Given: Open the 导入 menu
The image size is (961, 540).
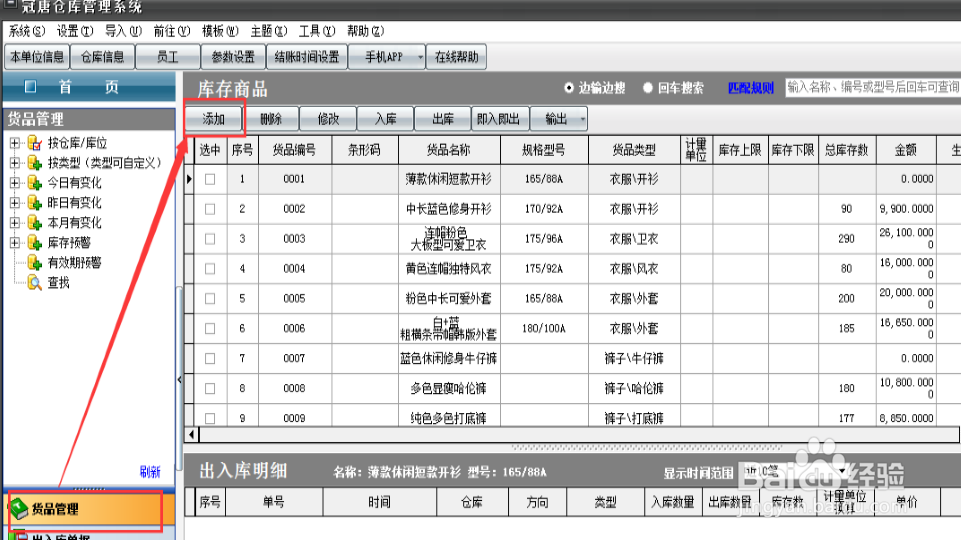Looking at the screenshot, I should [x=123, y=31].
